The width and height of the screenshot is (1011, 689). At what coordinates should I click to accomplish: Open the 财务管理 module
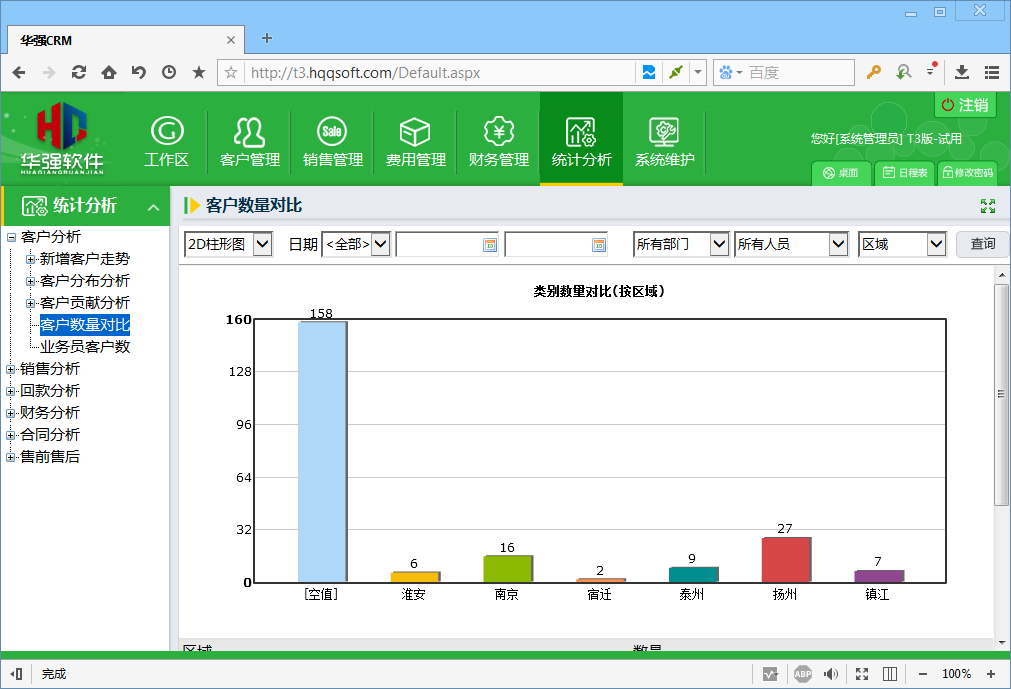(x=498, y=142)
